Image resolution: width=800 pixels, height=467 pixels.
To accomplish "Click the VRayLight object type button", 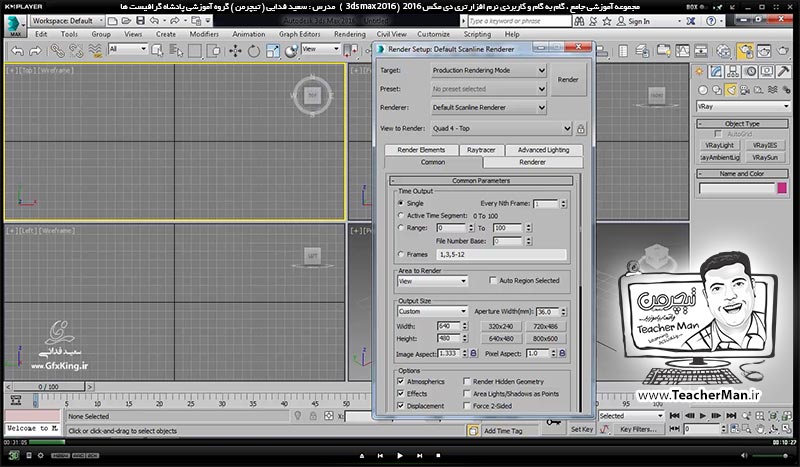I will click(719, 145).
